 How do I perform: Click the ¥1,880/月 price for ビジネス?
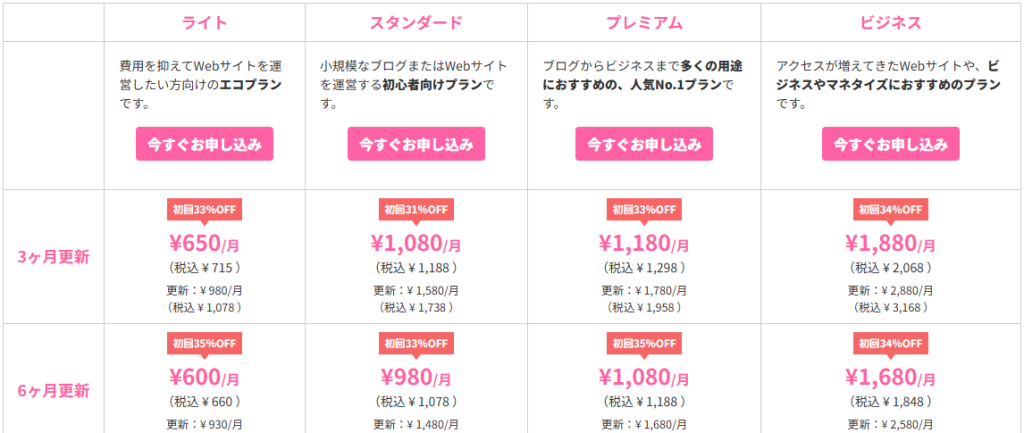(891, 244)
